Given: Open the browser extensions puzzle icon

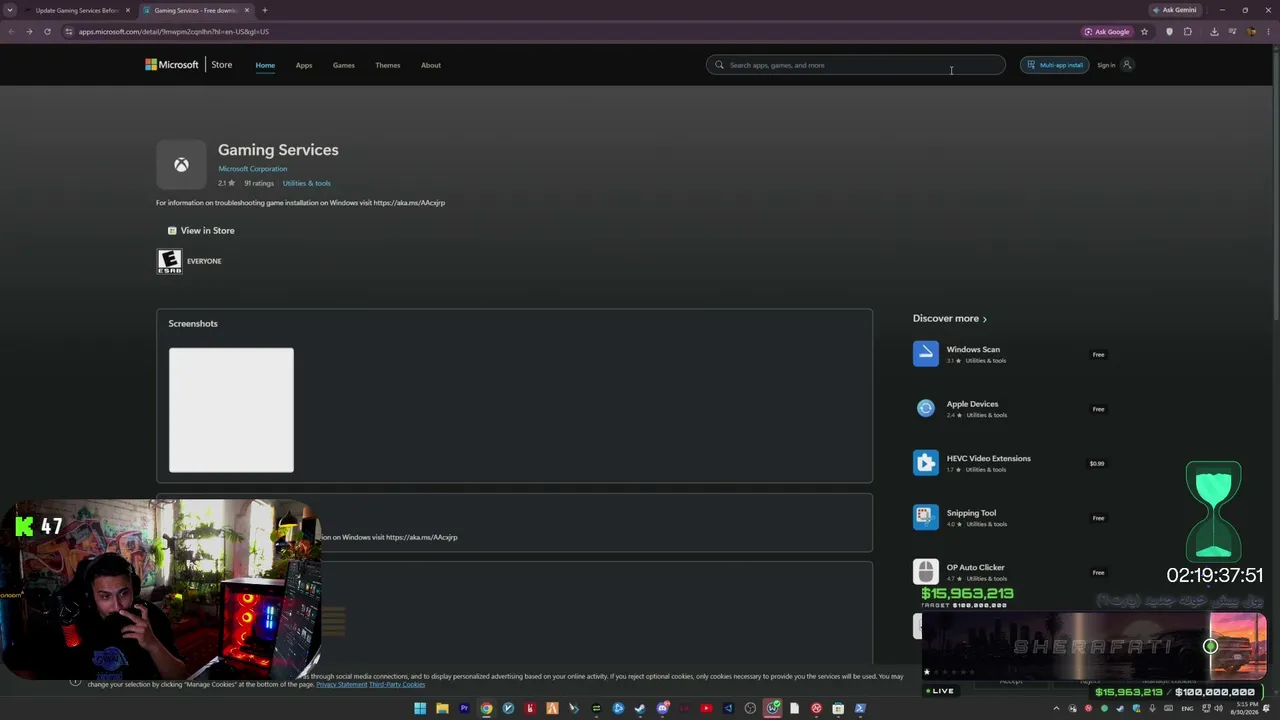Looking at the screenshot, I should (x=1188, y=32).
